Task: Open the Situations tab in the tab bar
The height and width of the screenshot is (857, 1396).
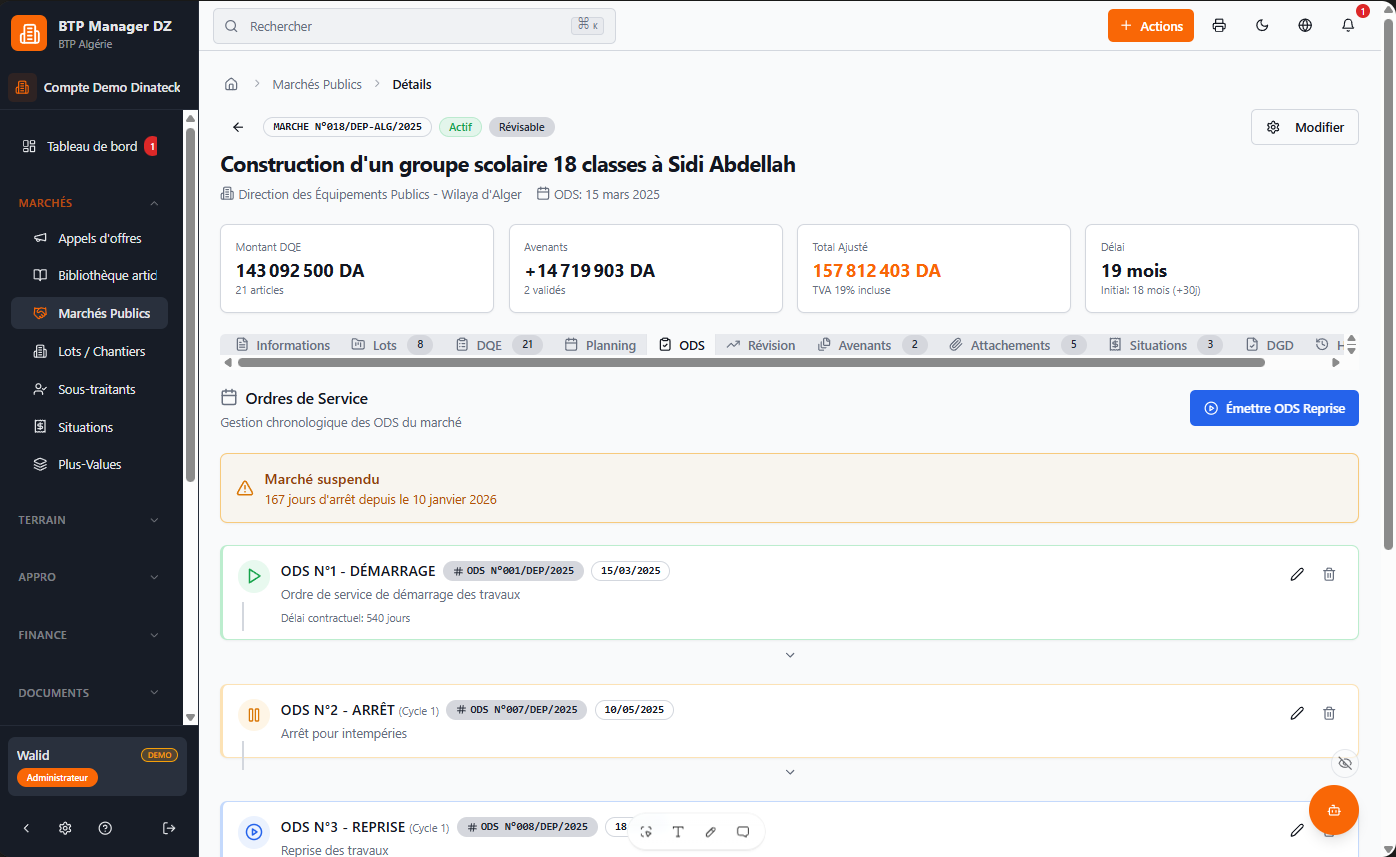Action: [1166, 345]
